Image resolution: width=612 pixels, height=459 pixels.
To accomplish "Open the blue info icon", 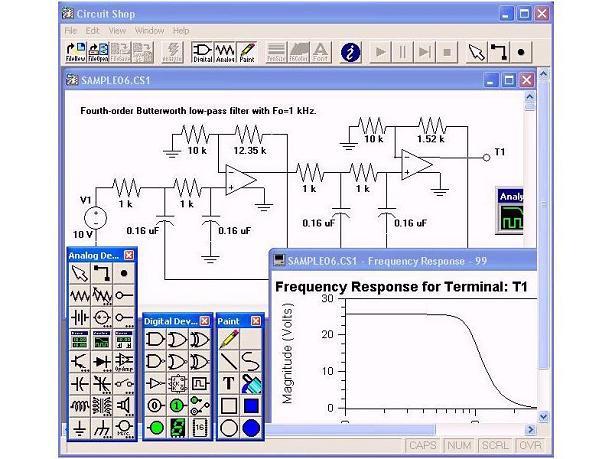I will coord(350,52).
